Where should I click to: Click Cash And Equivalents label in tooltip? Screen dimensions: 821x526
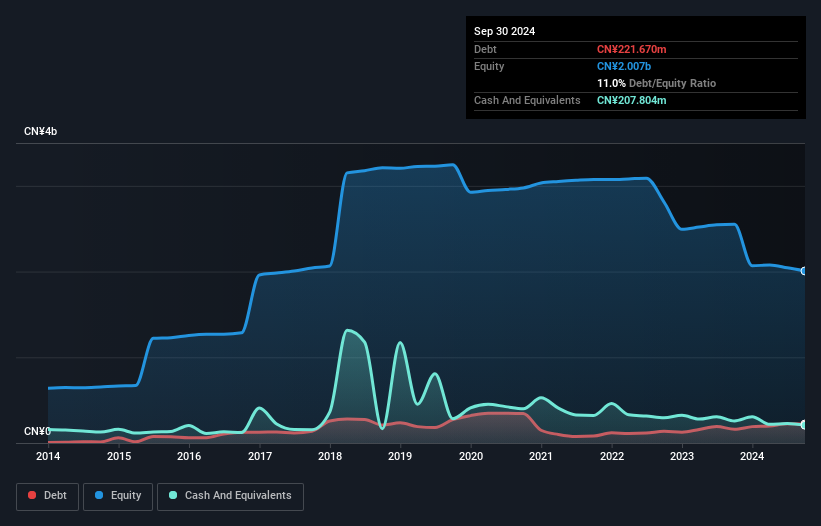click(527, 100)
